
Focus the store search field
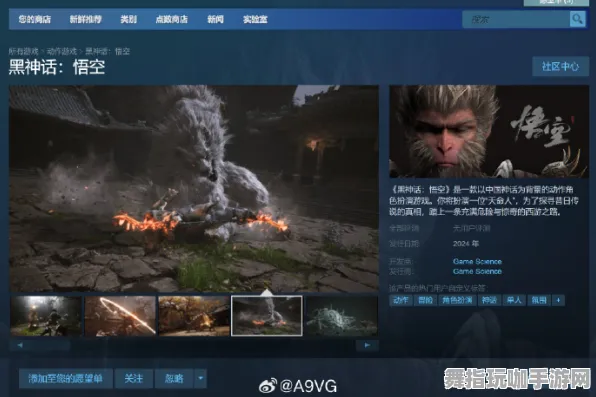point(516,19)
